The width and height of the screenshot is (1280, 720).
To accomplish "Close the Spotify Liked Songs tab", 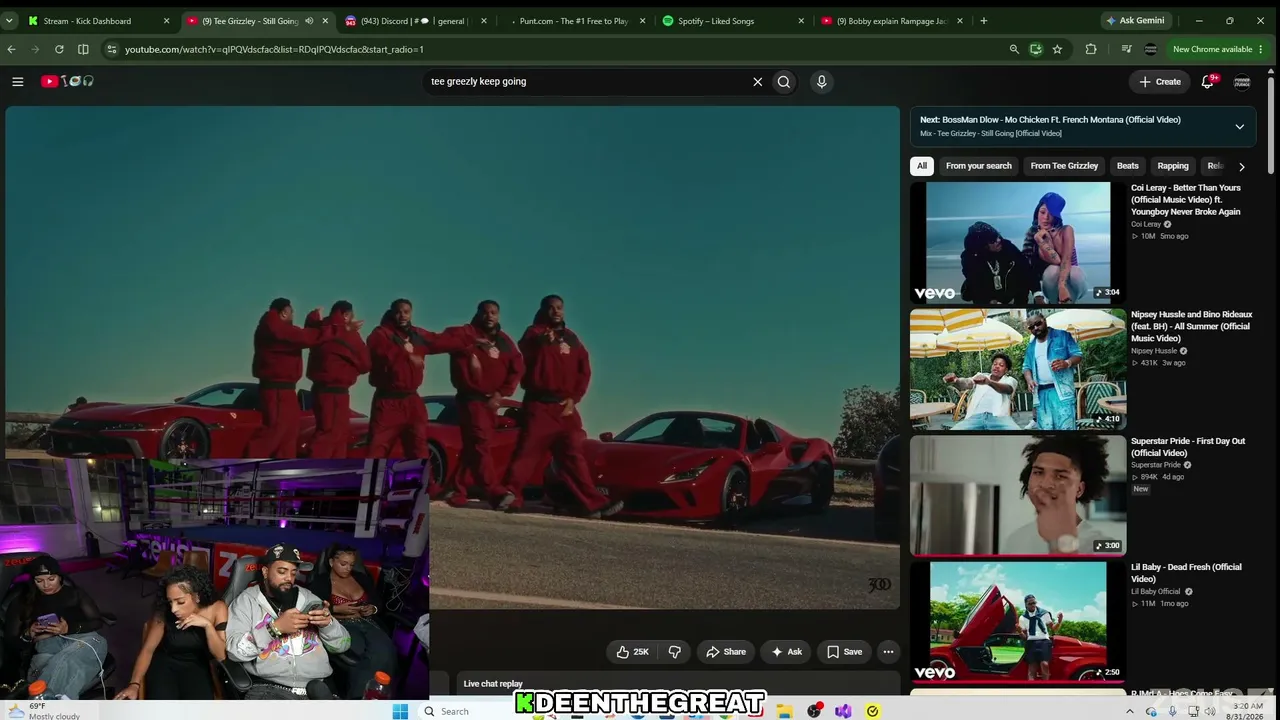I will (x=801, y=21).
